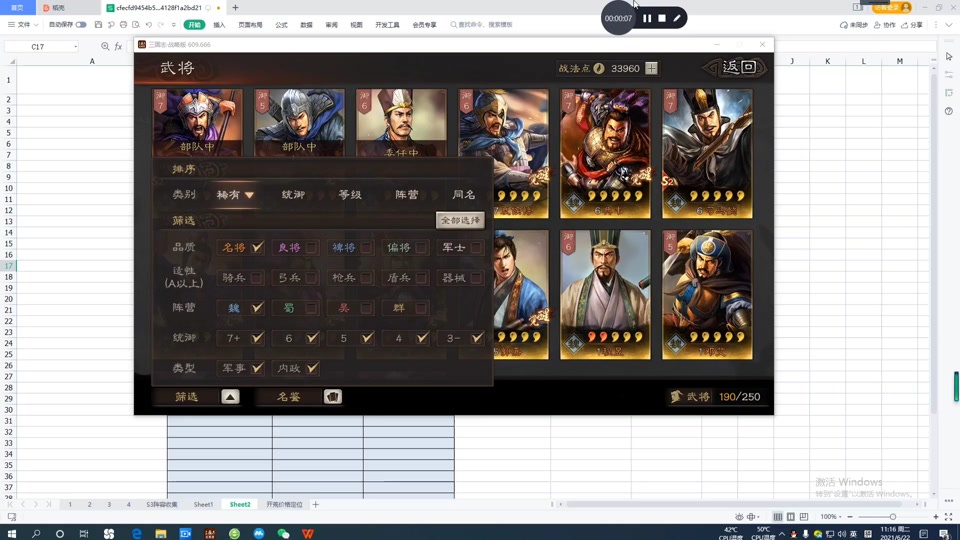
Task: Check the 枪兵 troop filter
Action: (366, 278)
